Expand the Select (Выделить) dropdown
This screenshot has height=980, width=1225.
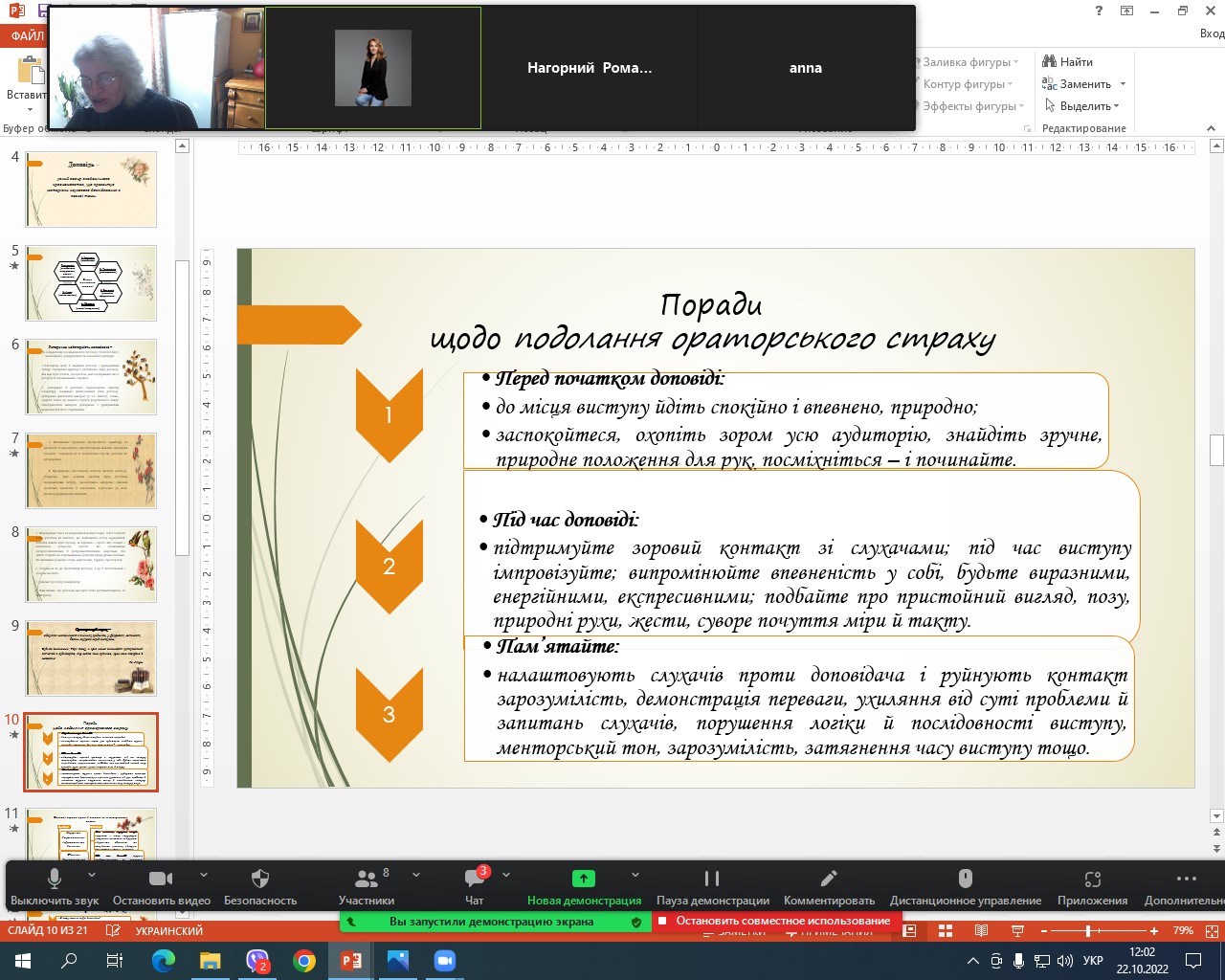[1116, 106]
